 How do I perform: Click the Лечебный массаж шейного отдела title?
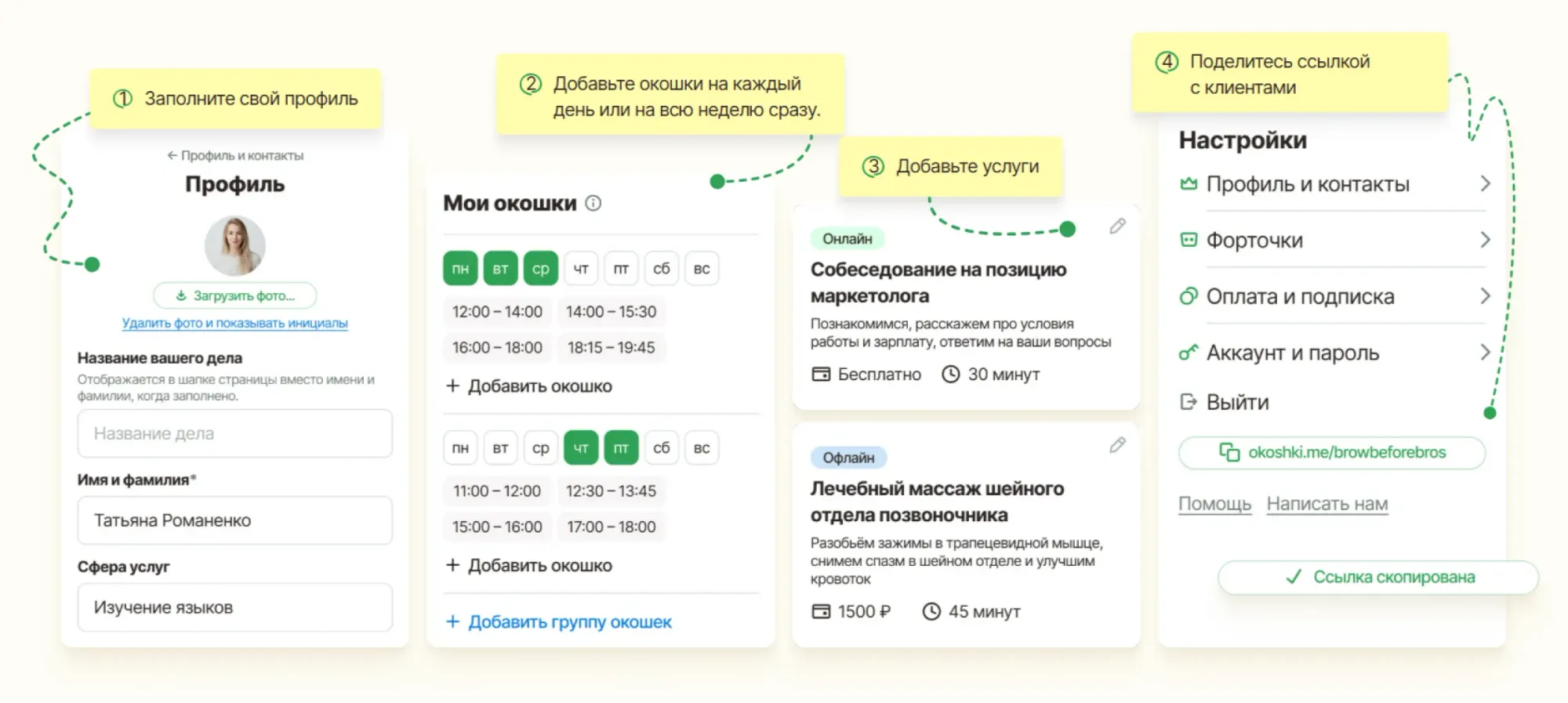(937, 502)
